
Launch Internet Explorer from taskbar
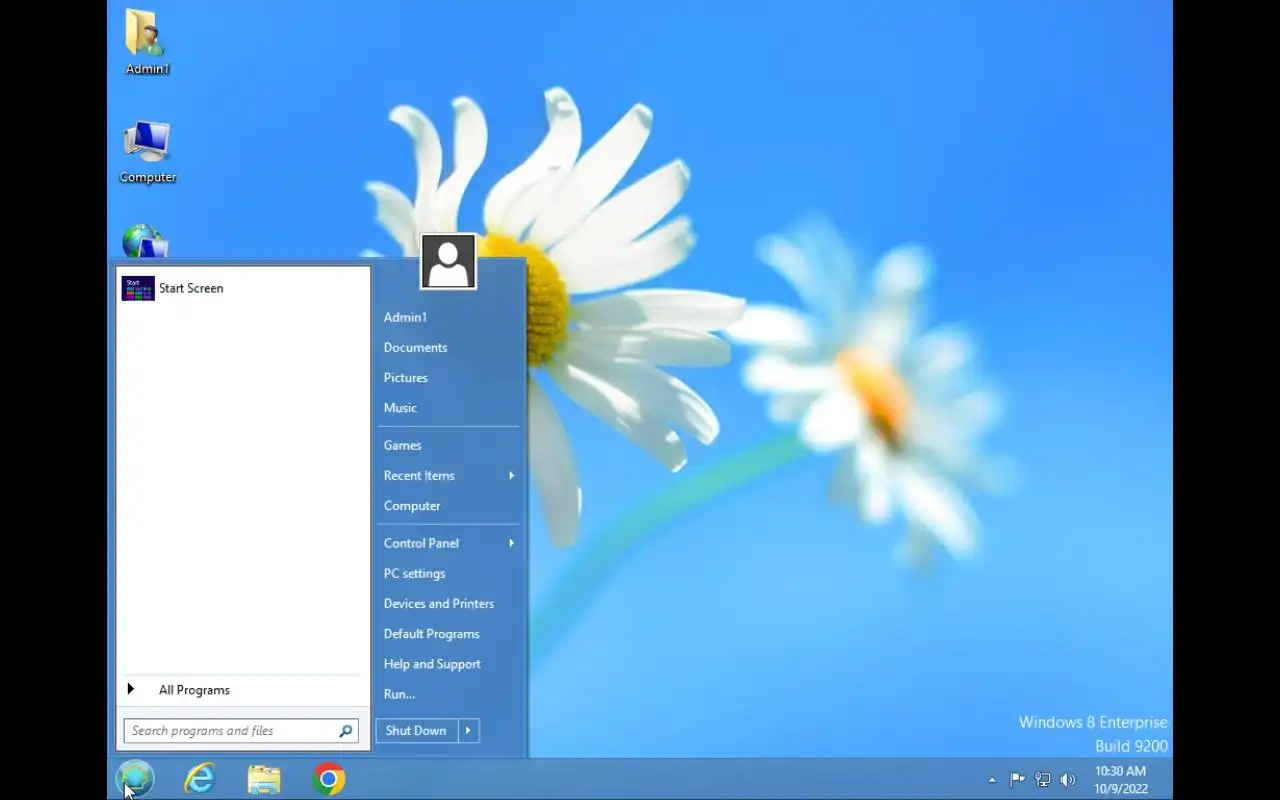coord(200,779)
